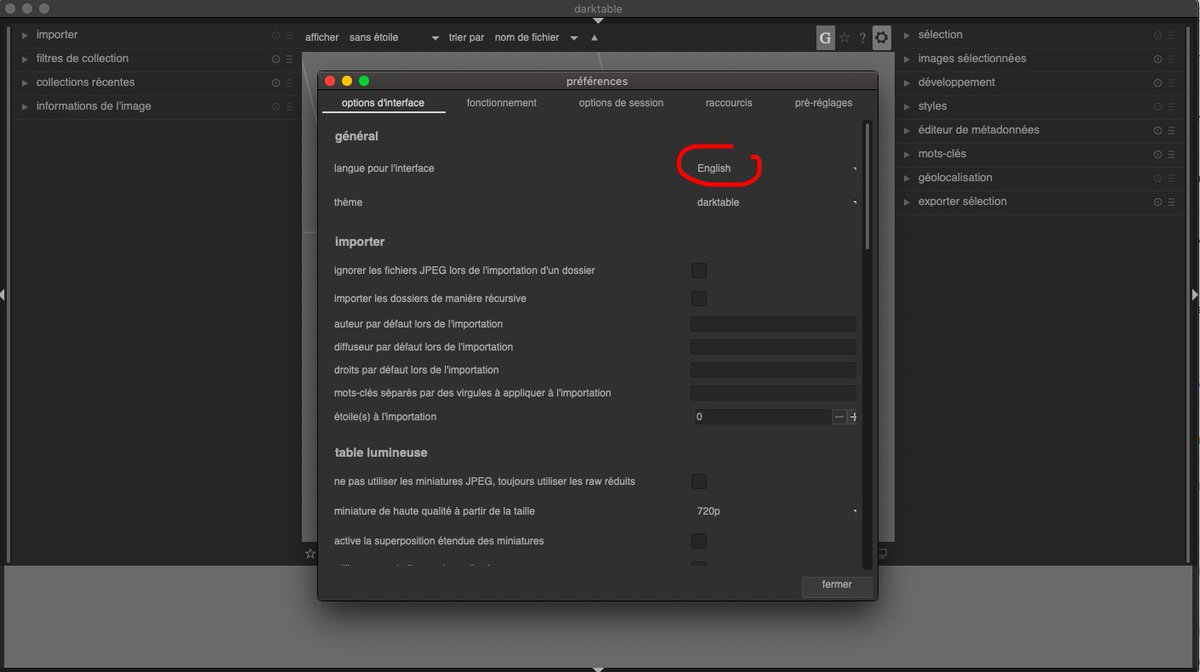Screen dimensions: 1200x672
Task: Click the 'auteur par défaut' input field
Action: tap(773, 324)
